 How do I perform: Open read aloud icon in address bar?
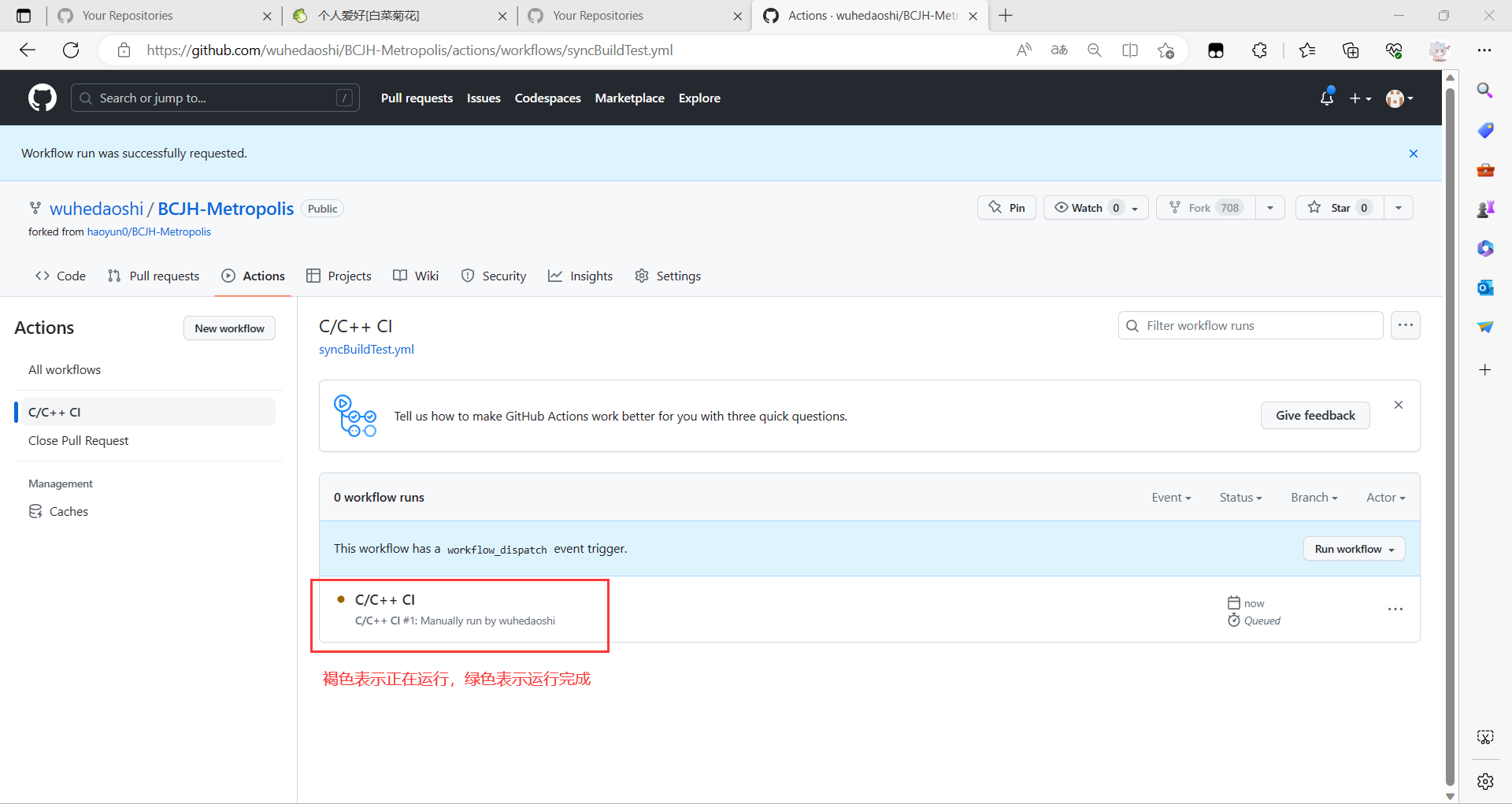[x=1024, y=50]
